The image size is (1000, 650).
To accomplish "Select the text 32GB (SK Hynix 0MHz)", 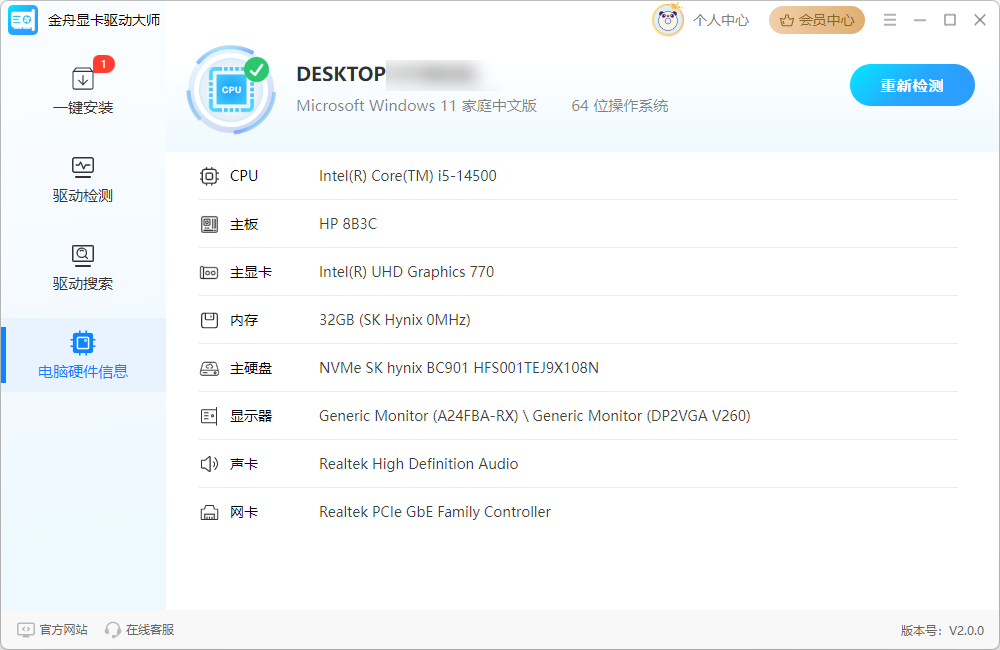I will point(395,320).
